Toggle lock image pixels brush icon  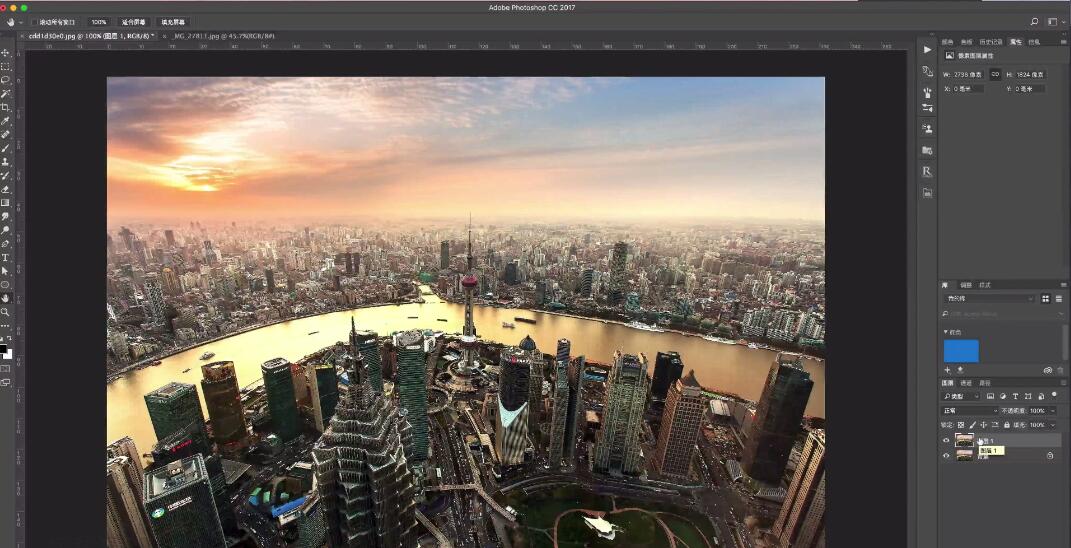(973, 425)
